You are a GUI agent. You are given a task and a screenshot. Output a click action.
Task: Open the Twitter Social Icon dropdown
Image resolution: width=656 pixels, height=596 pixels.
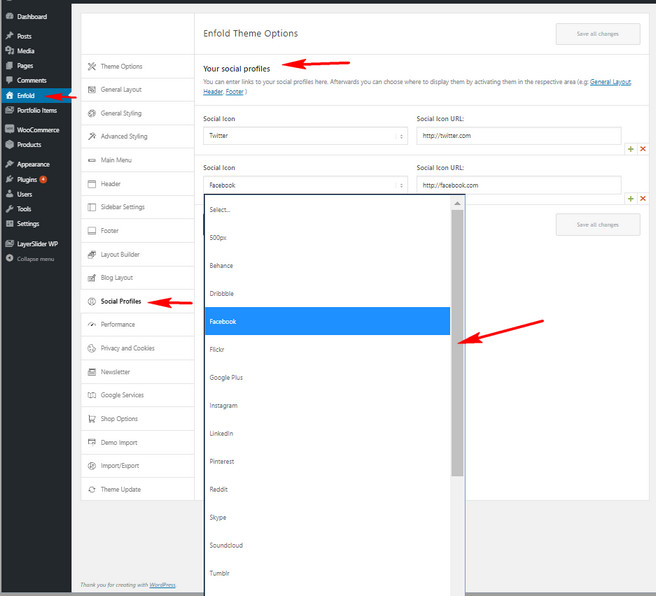[x=305, y=136]
